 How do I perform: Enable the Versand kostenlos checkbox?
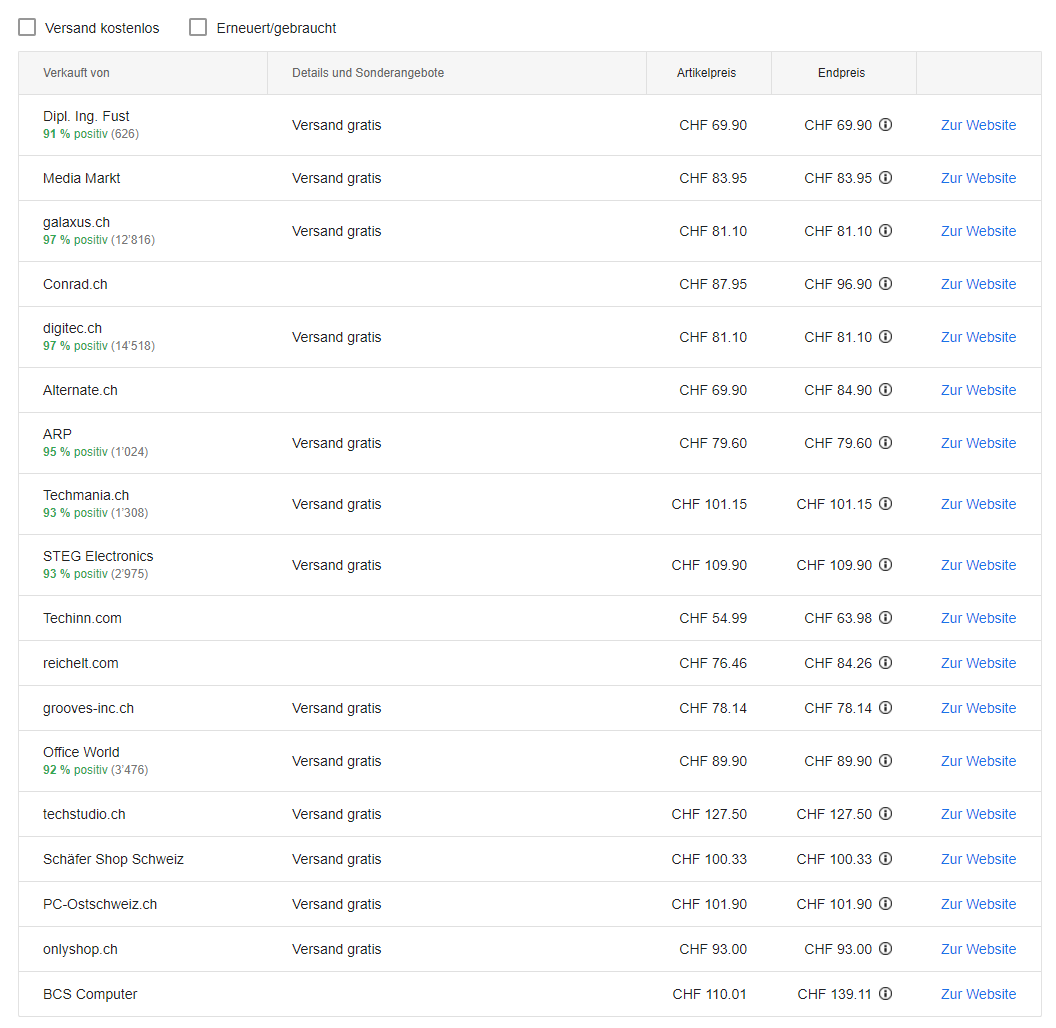point(28,28)
